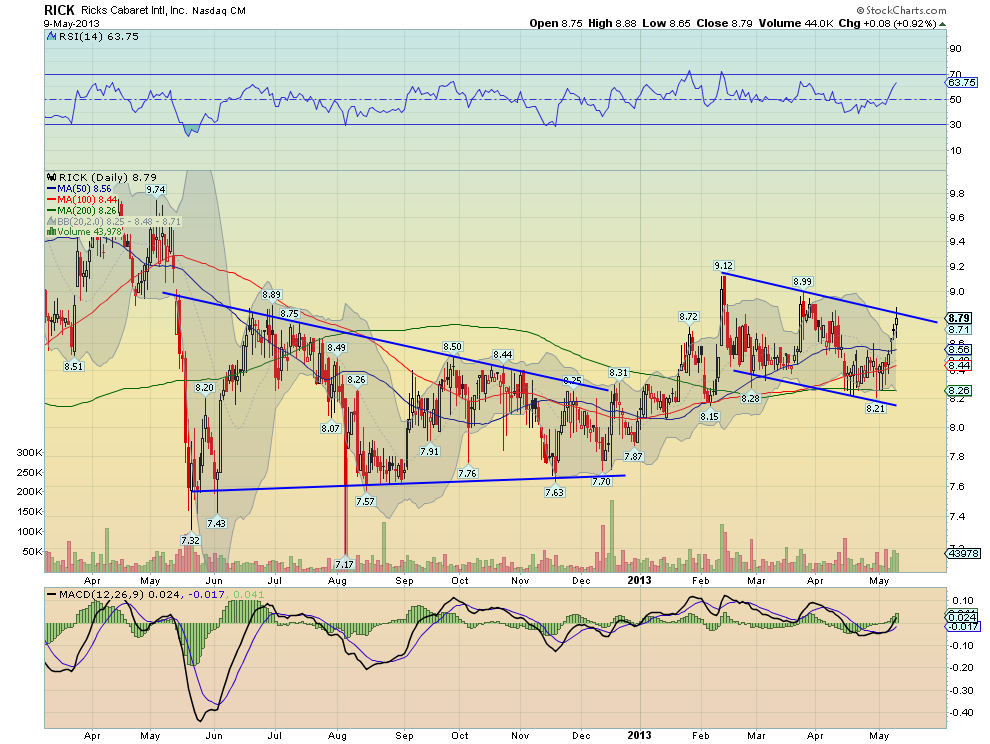Click the Volume 44.0K header value
This screenshot has width=990, height=744.
click(x=796, y=23)
